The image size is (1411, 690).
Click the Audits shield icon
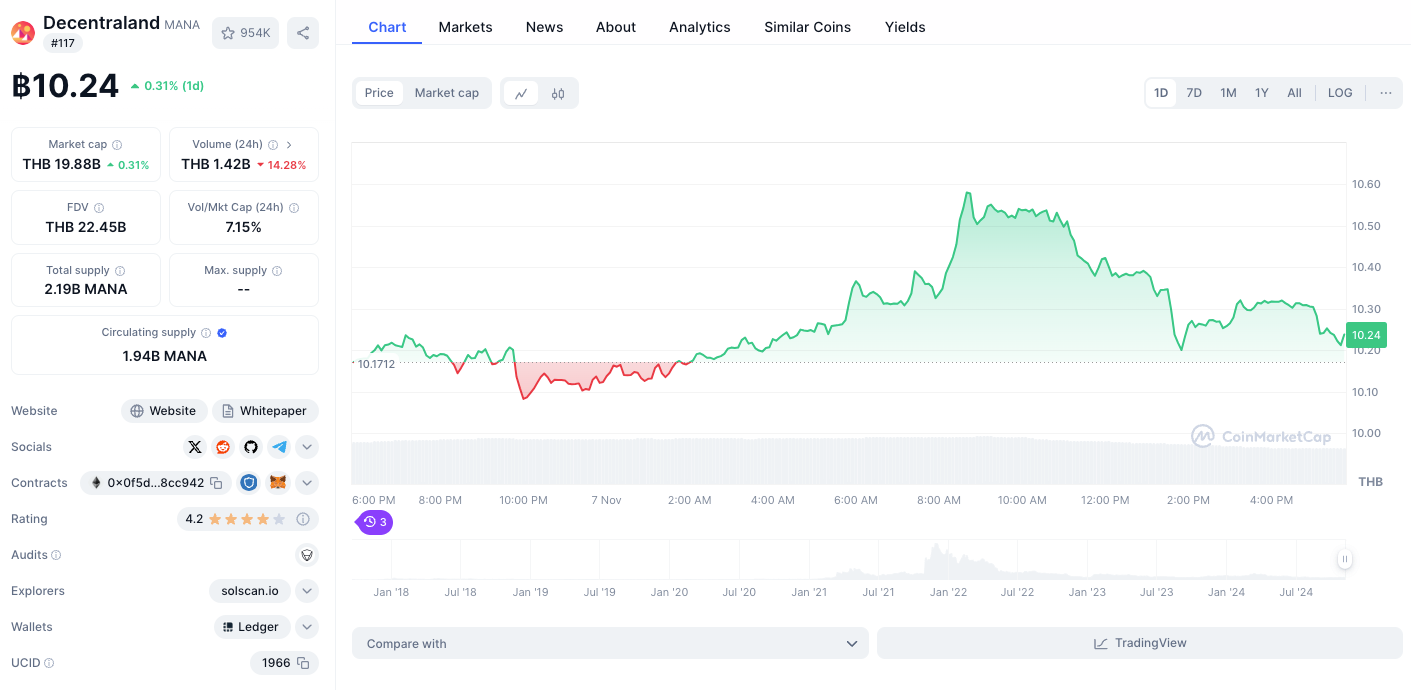307,555
